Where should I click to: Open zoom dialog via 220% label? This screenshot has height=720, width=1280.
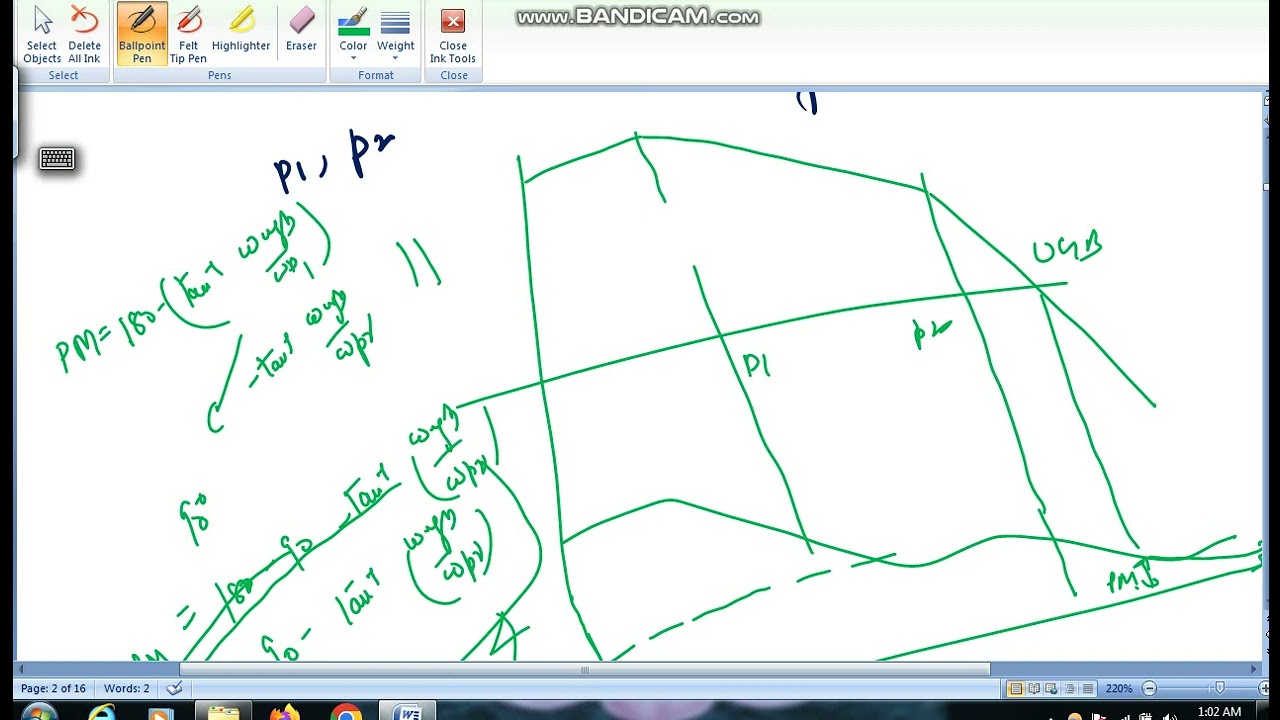(x=1119, y=689)
